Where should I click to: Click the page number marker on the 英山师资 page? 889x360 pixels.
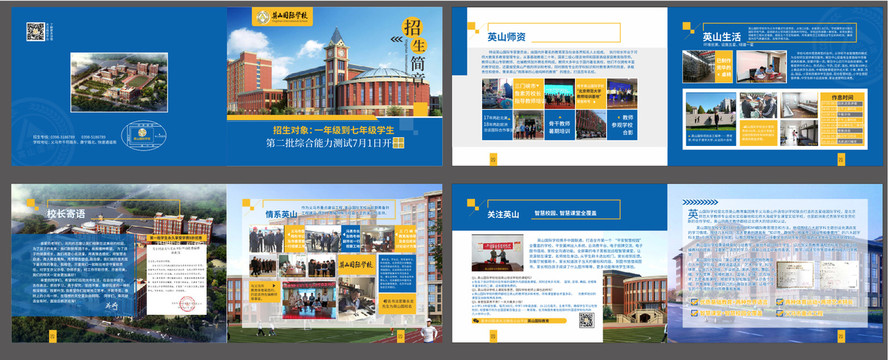(x=493, y=160)
